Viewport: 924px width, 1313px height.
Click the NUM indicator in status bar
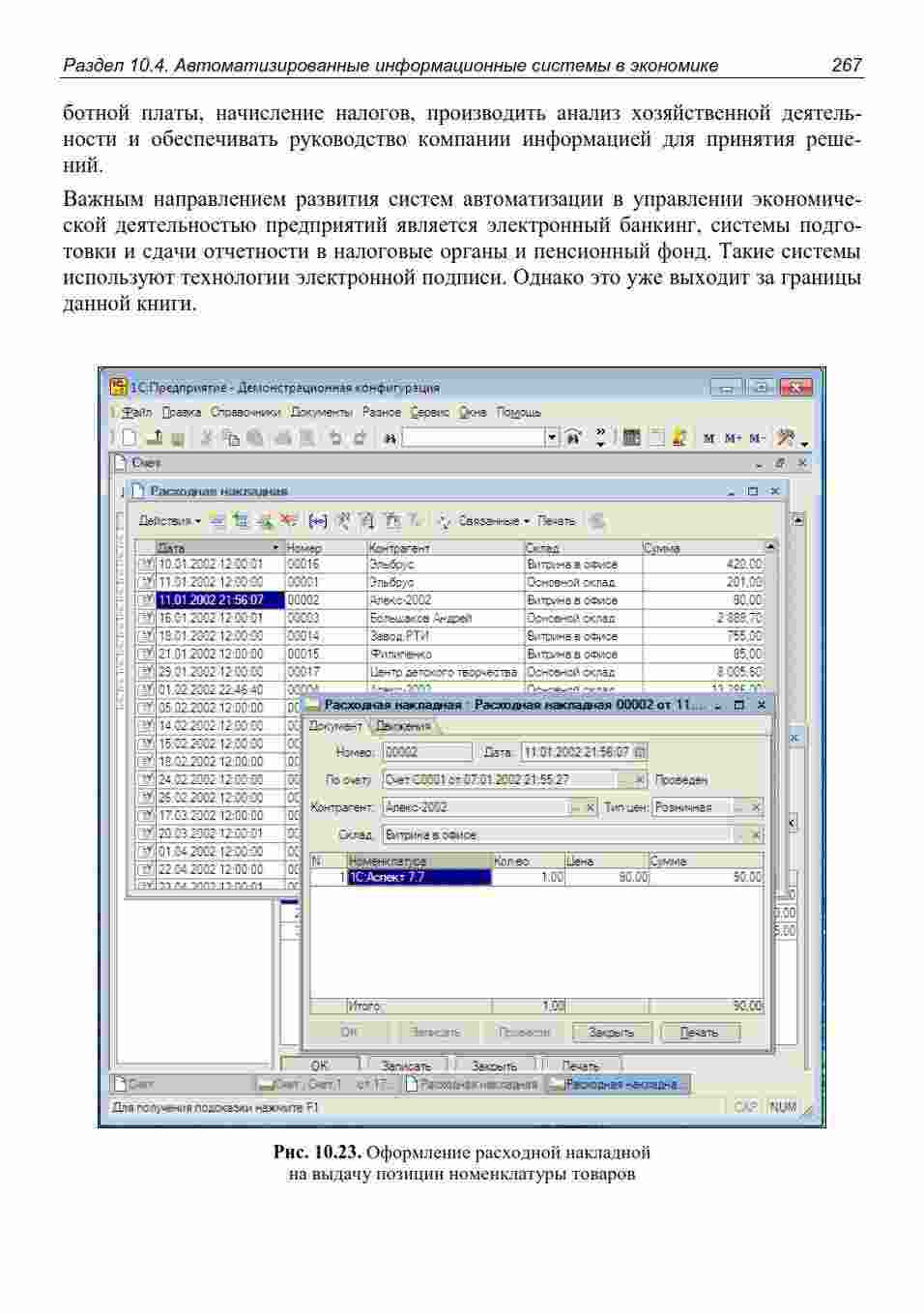click(783, 1108)
